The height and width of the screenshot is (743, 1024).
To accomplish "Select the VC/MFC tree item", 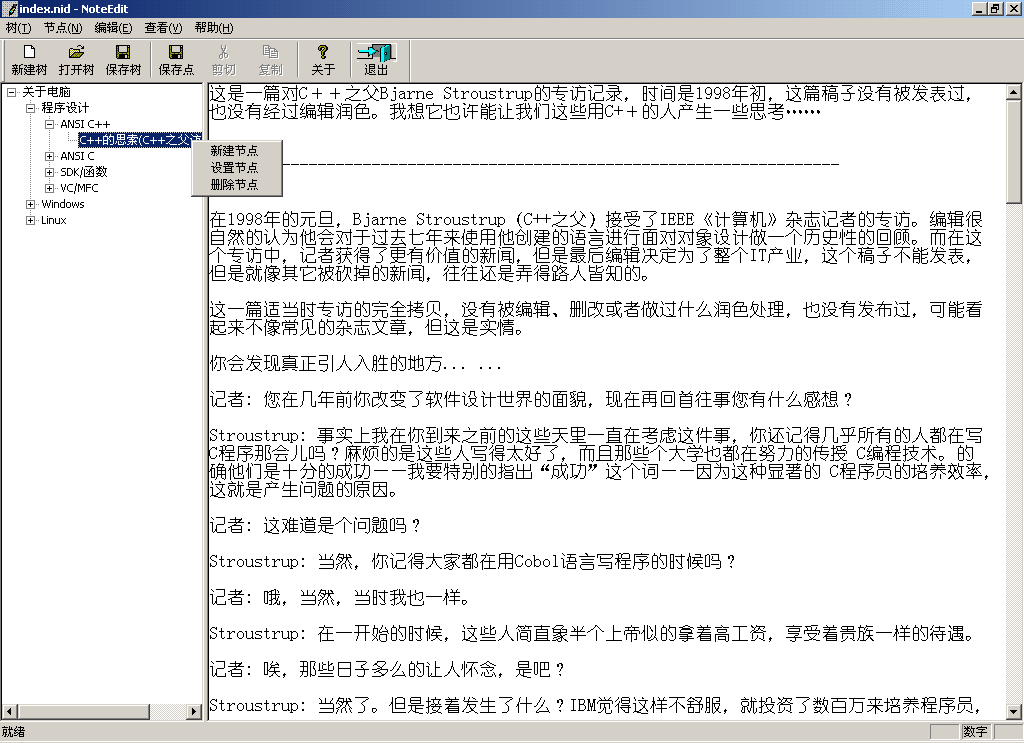I will (x=78, y=188).
